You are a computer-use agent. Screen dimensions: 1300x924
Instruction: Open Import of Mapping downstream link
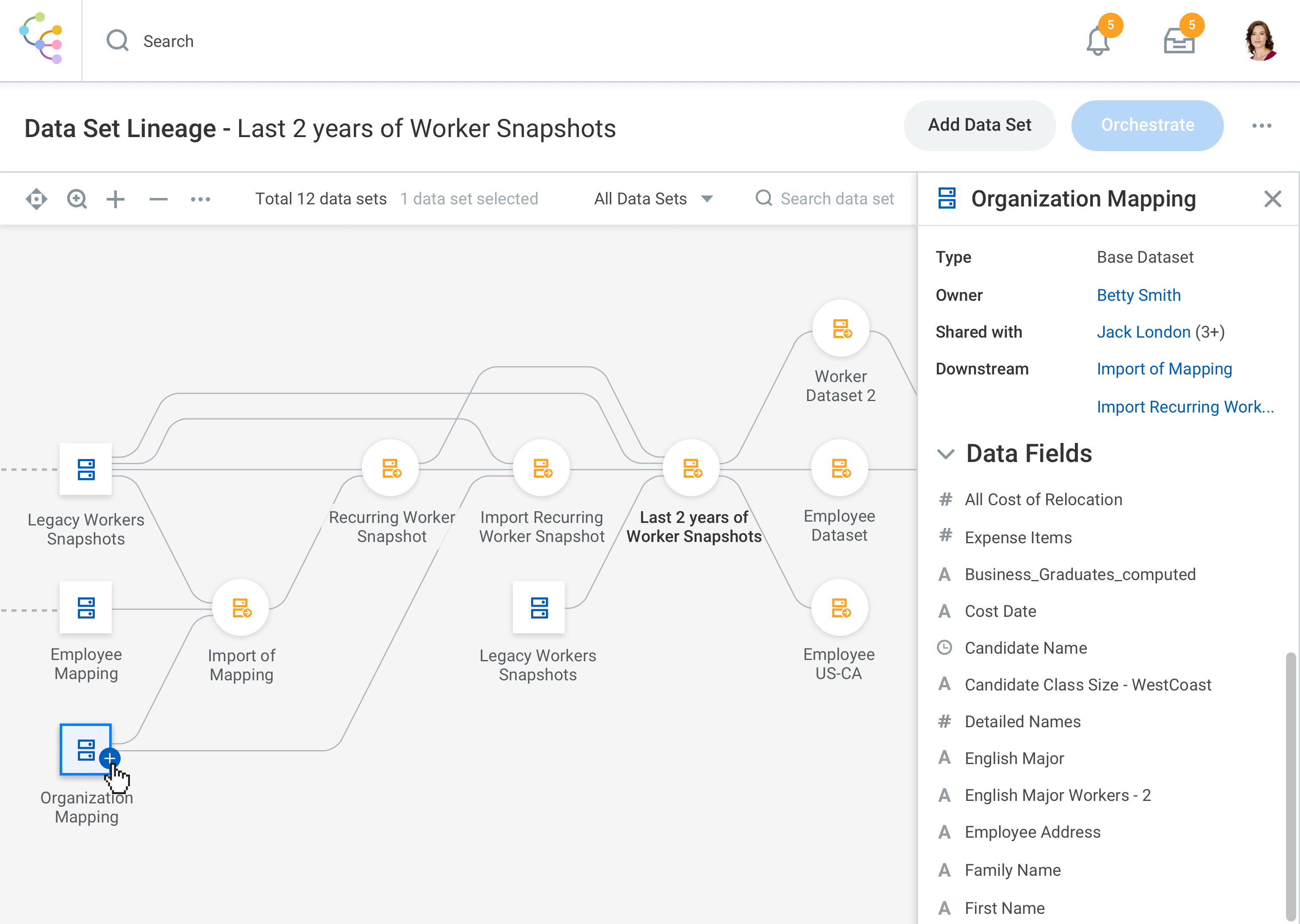(1164, 369)
